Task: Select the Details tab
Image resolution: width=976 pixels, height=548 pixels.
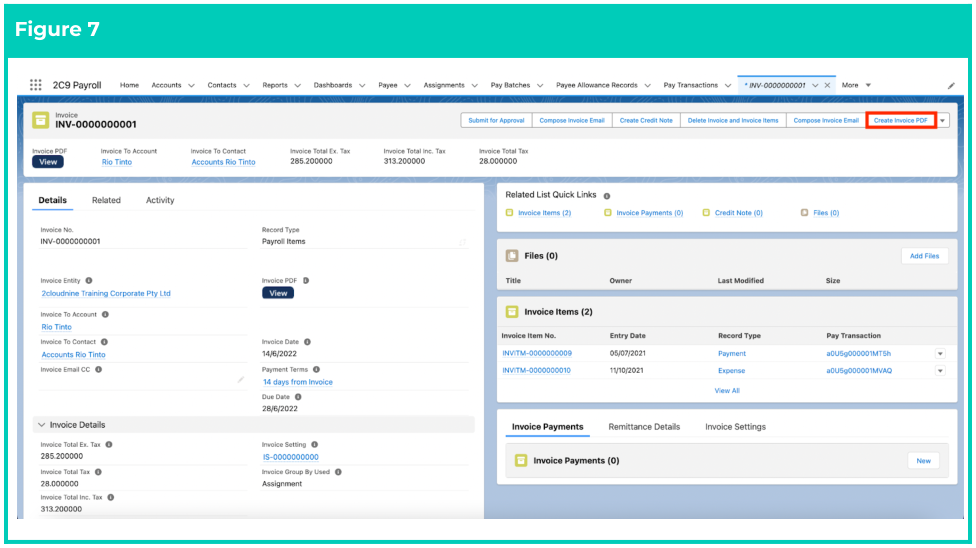Action: [x=52, y=201]
